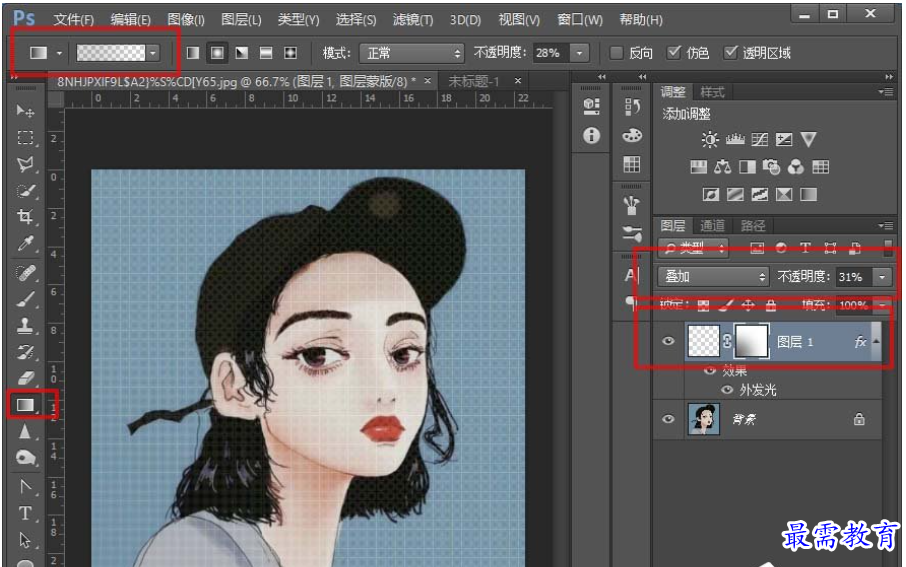The height and width of the screenshot is (567, 906).
Task: Open layer blend mode 叠加 dropdown
Action: (713, 277)
